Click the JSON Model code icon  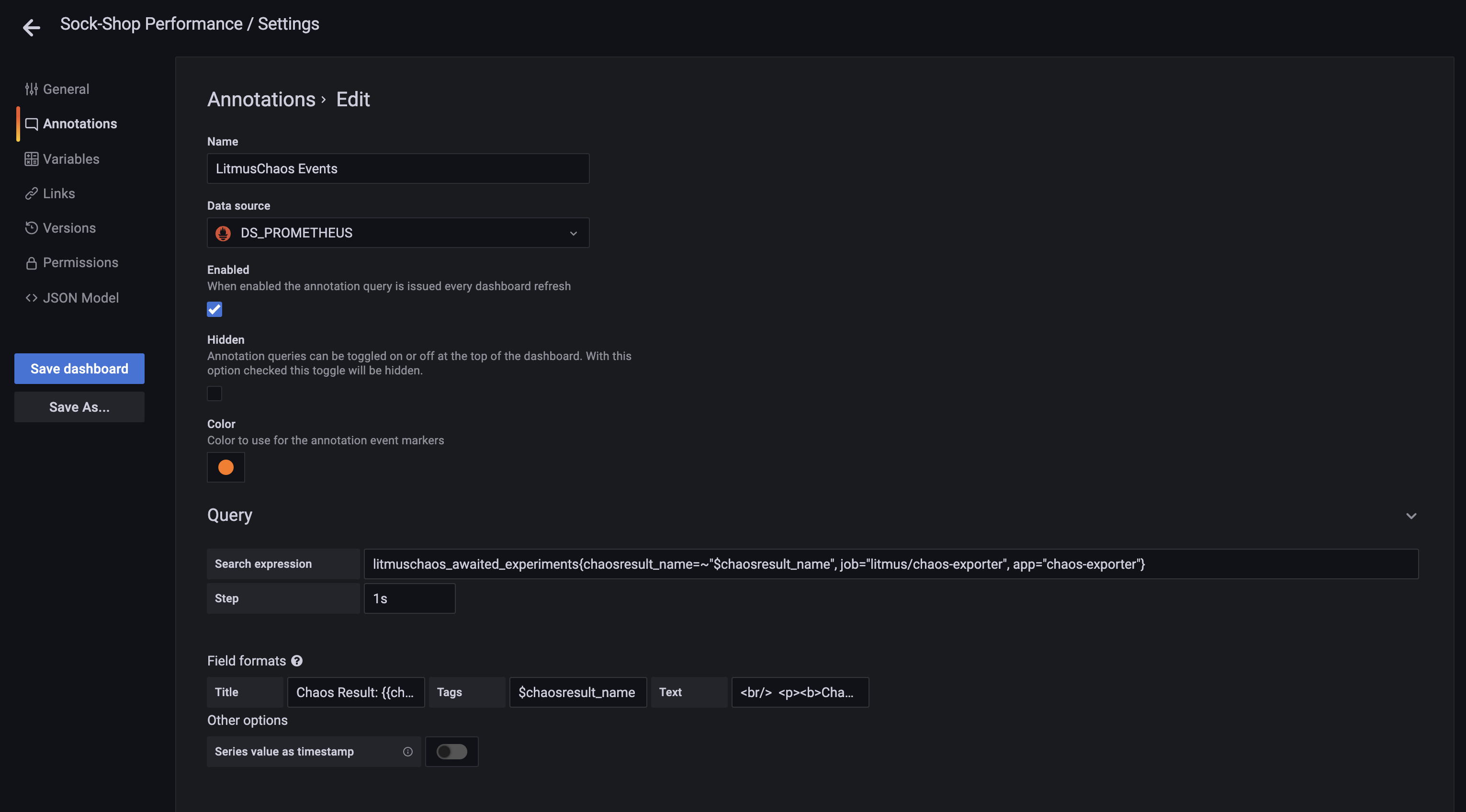(x=31, y=298)
